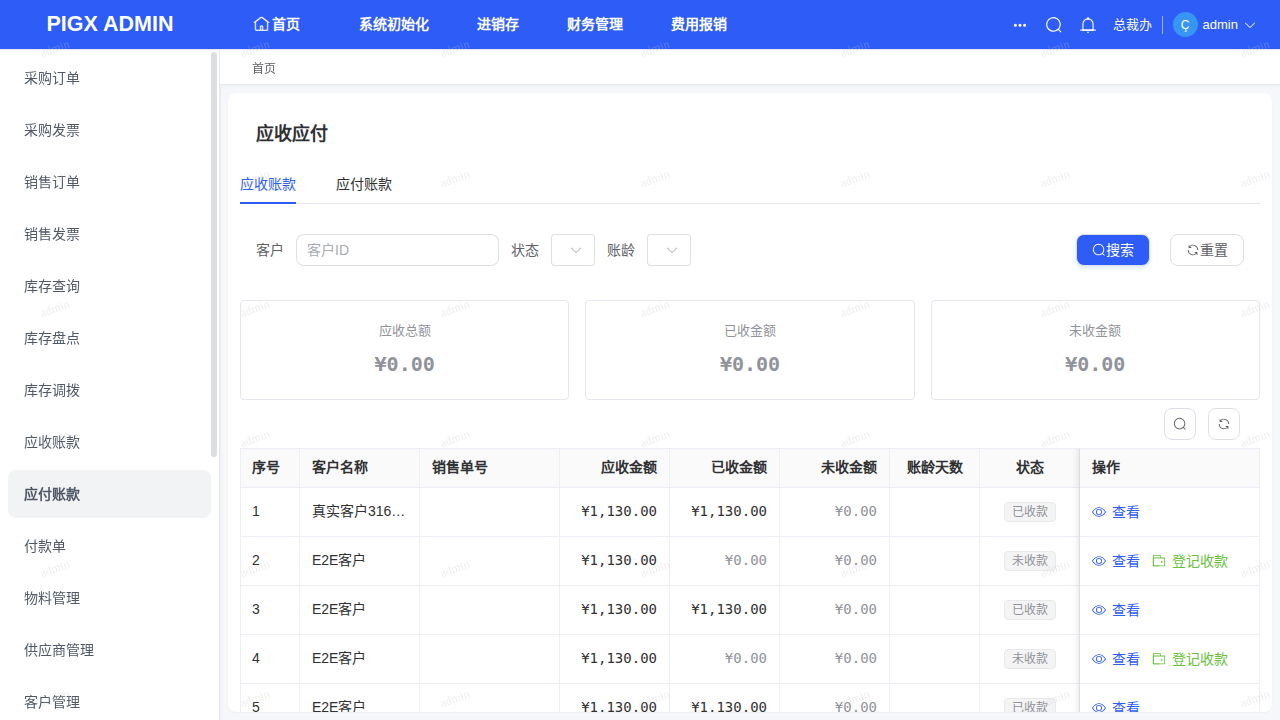Select the 应收账款 tab
The width and height of the screenshot is (1280, 720).
268,184
